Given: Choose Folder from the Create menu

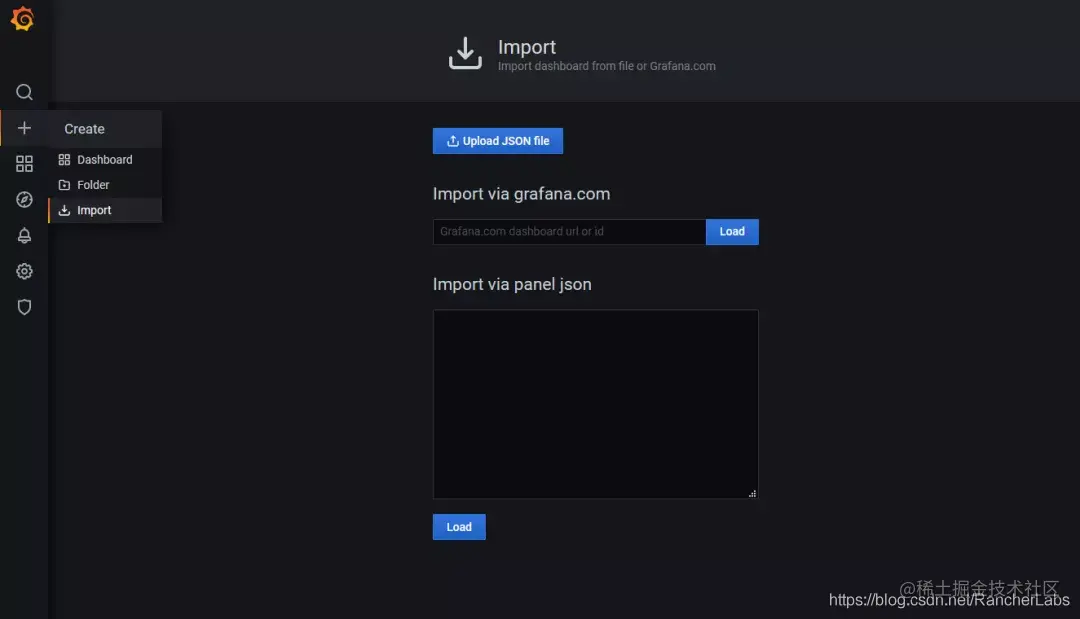Looking at the screenshot, I should coord(105,185).
